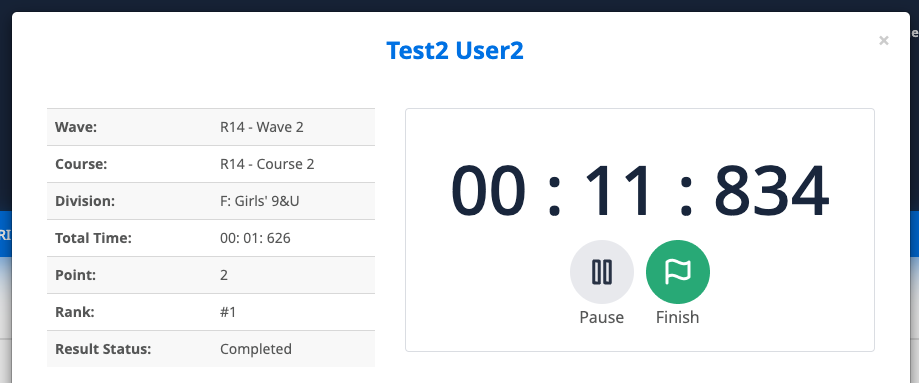Click the Pause text label

602,317
